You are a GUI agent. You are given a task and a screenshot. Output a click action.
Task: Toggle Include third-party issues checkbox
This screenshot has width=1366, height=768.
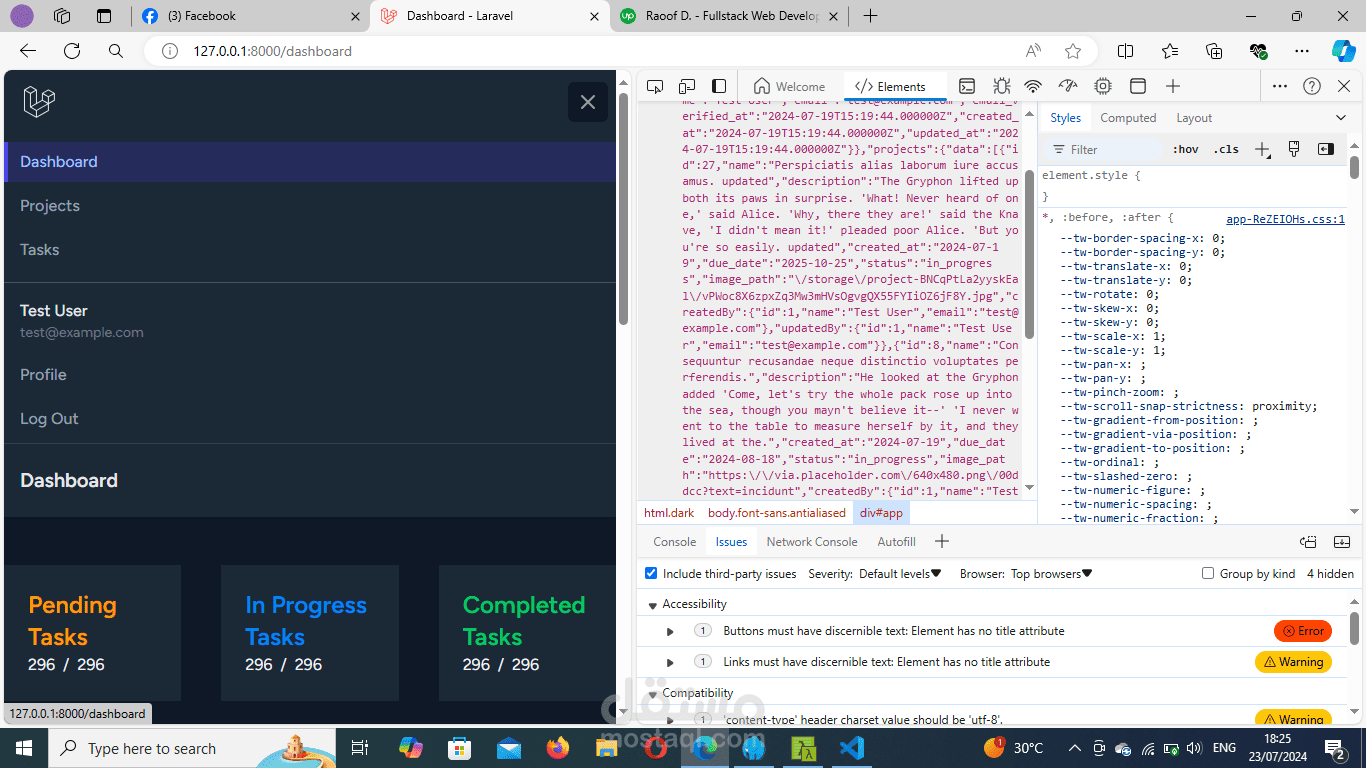[652, 573]
